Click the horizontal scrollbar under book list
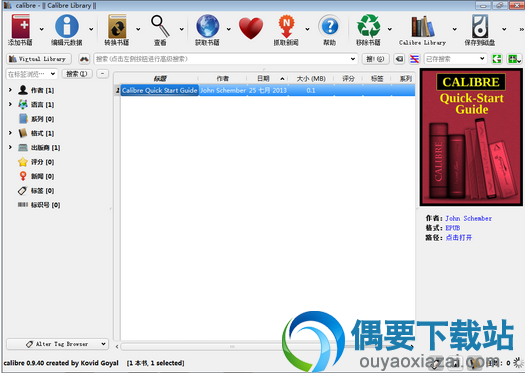 [233, 347]
